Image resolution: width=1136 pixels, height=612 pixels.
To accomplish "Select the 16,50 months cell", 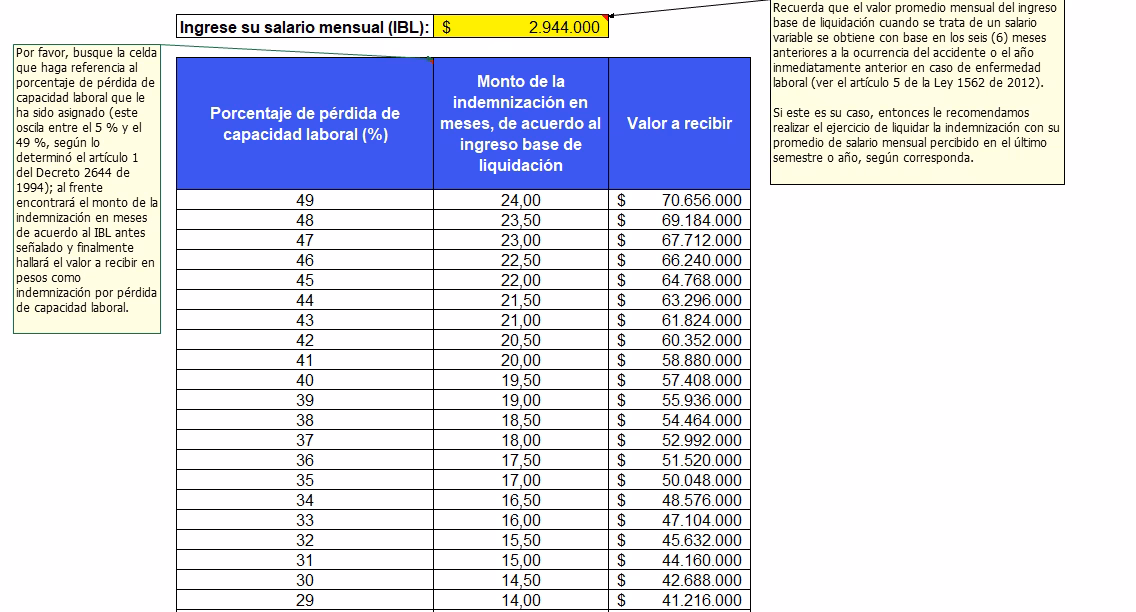I will point(520,500).
